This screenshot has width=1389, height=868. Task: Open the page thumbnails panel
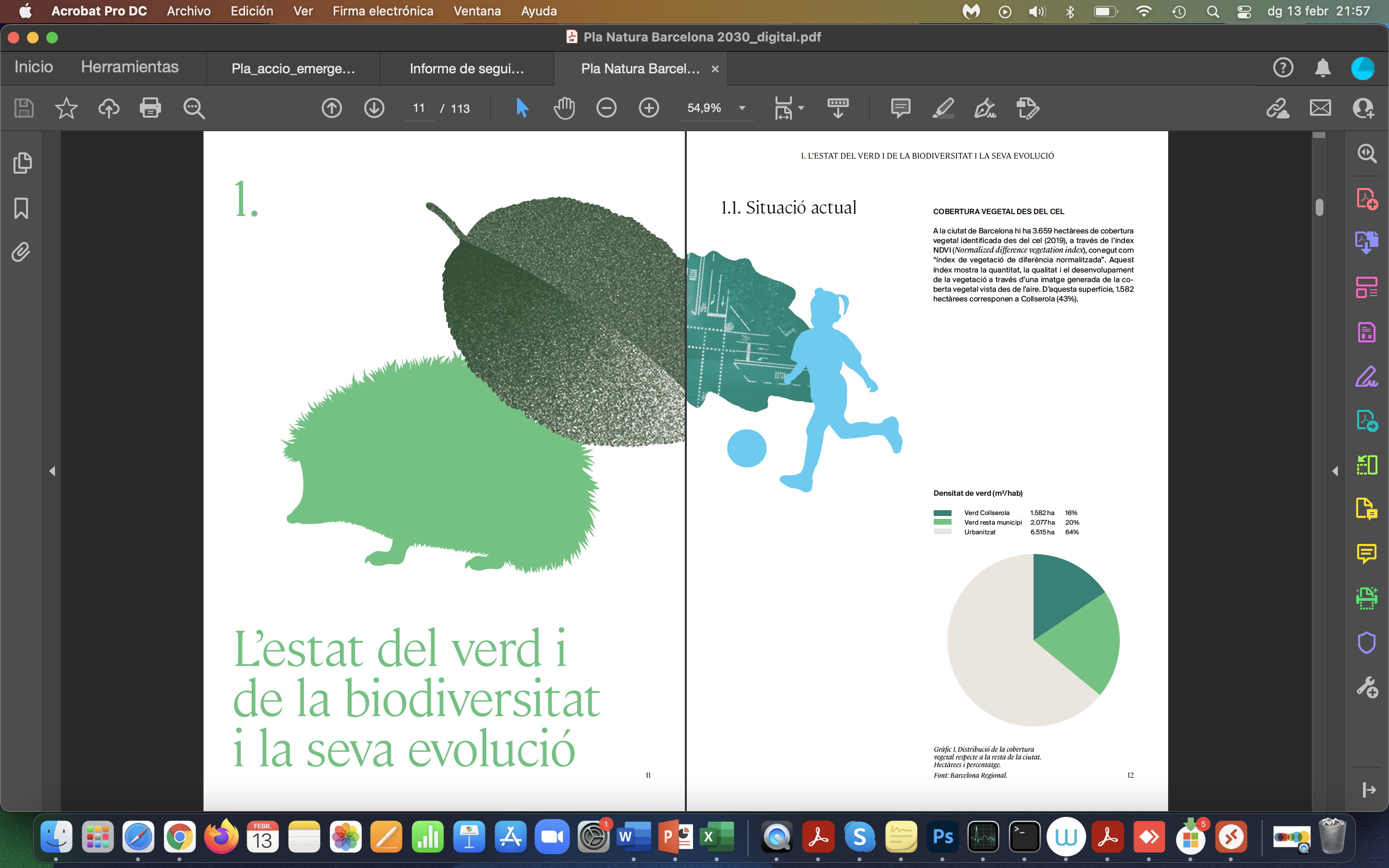22,163
